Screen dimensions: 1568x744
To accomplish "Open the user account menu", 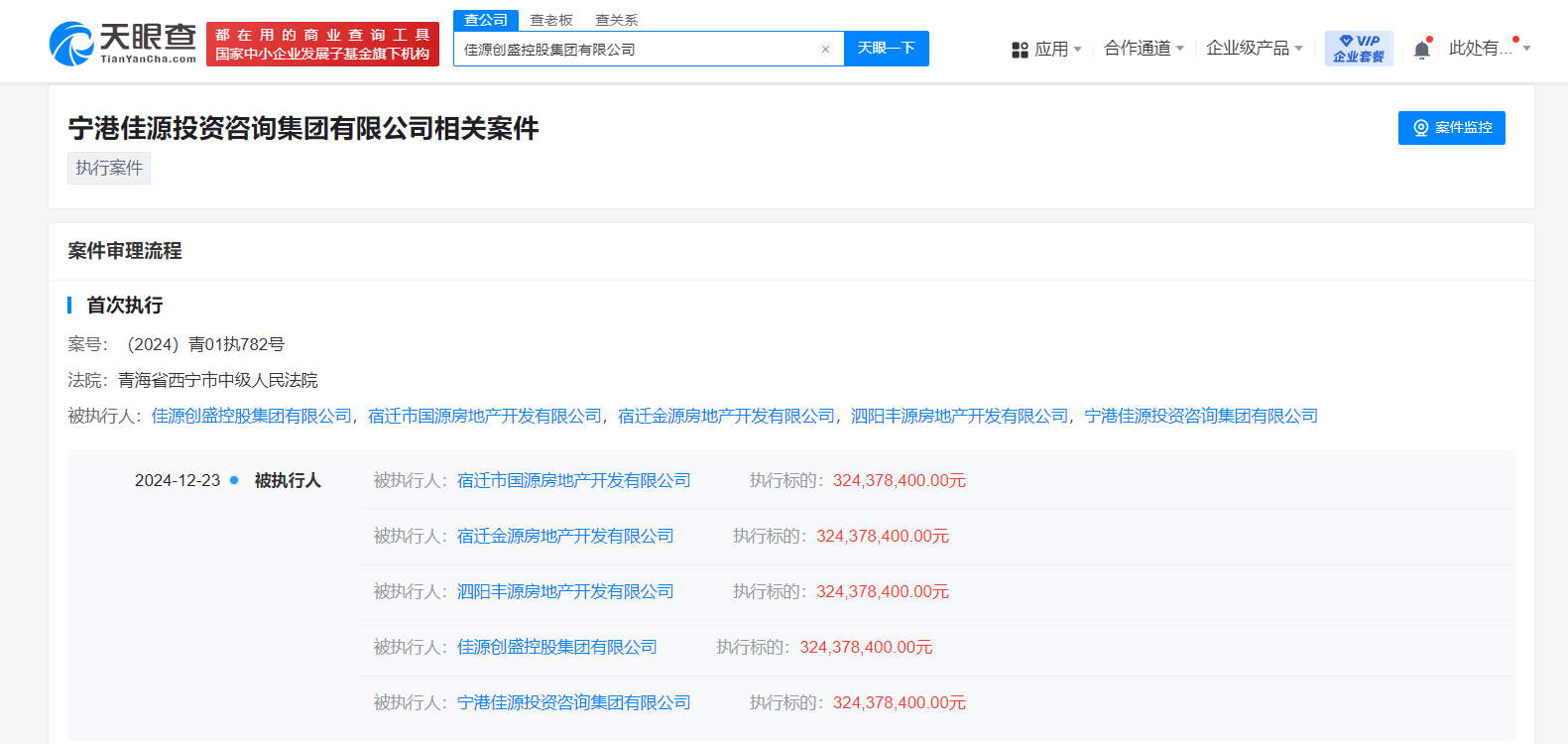I will pos(1489,49).
